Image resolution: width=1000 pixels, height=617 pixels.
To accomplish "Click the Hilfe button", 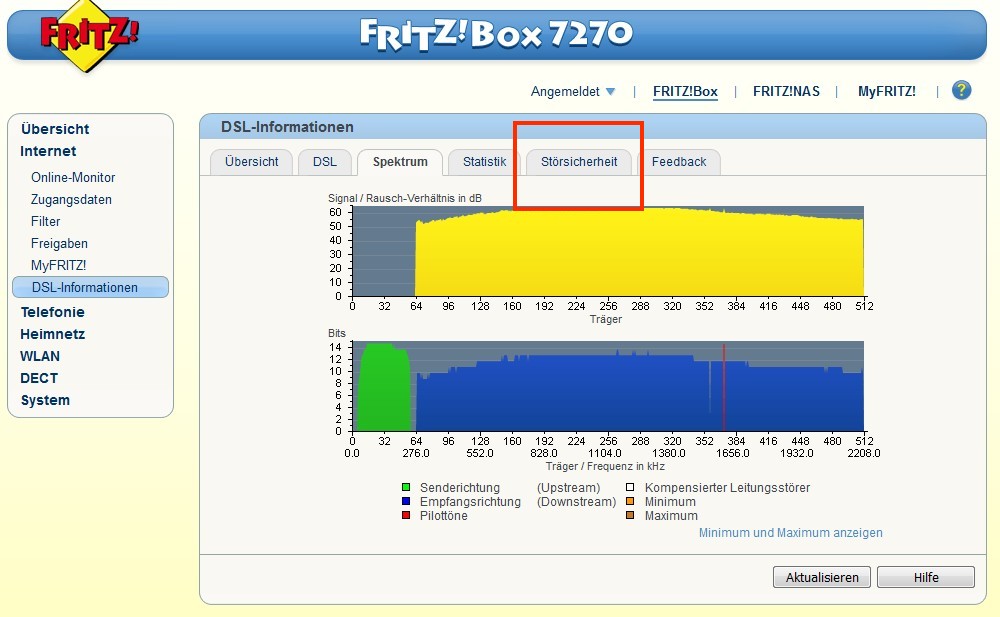I will (x=925, y=577).
